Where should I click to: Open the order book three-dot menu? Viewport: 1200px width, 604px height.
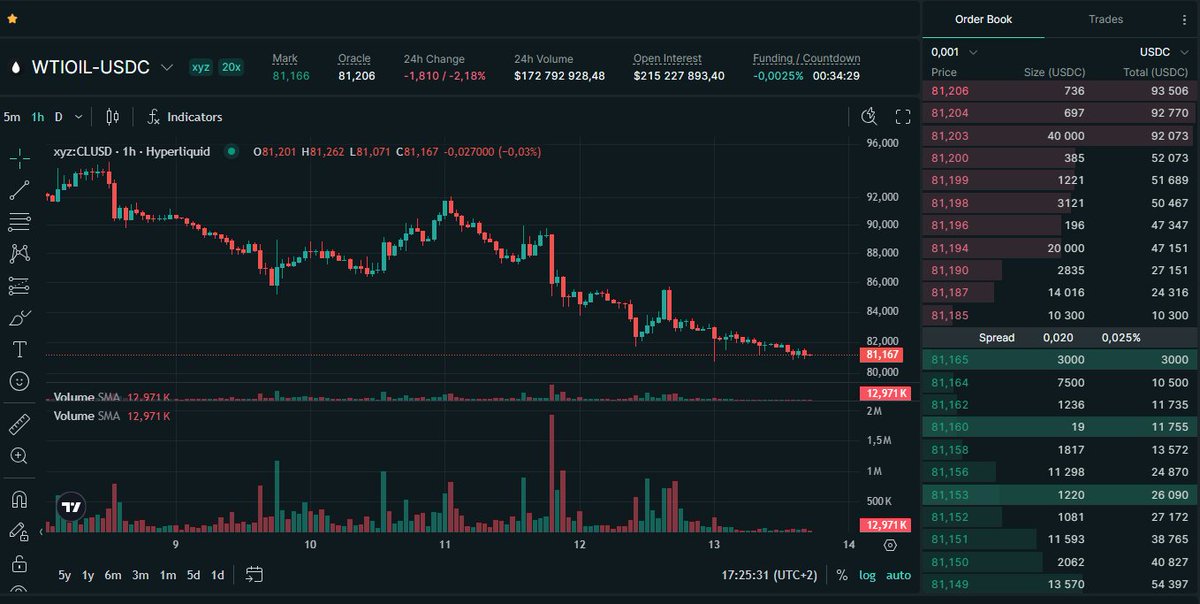pos(1184,20)
